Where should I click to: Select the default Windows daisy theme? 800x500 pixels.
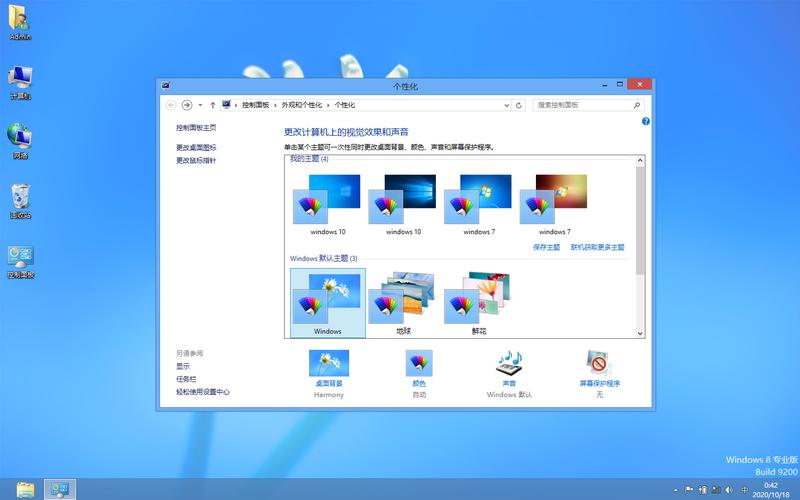click(x=328, y=303)
